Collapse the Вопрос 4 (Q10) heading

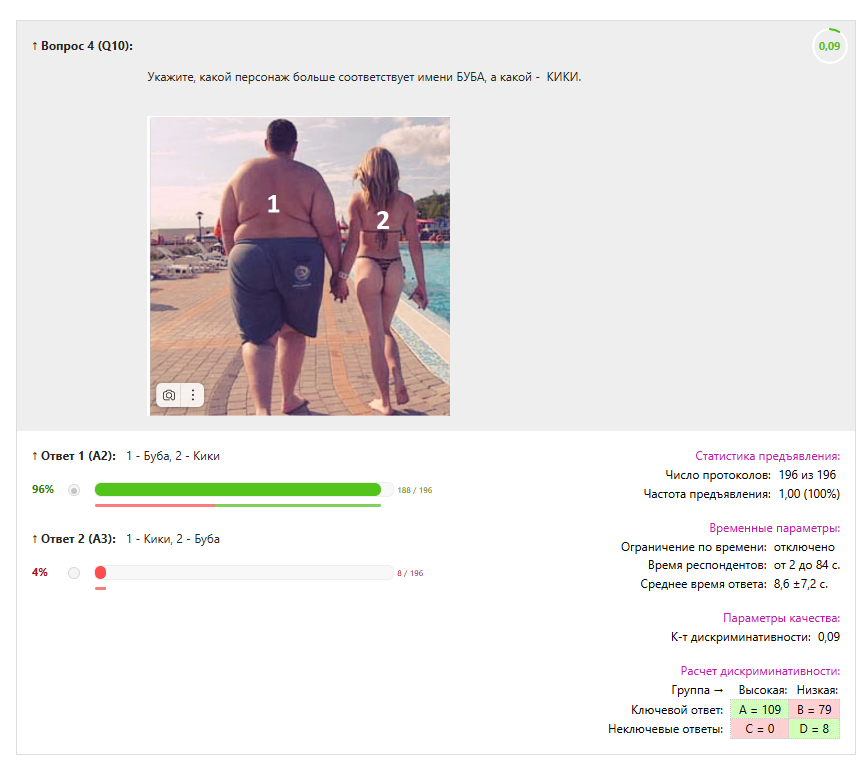(x=82, y=46)
